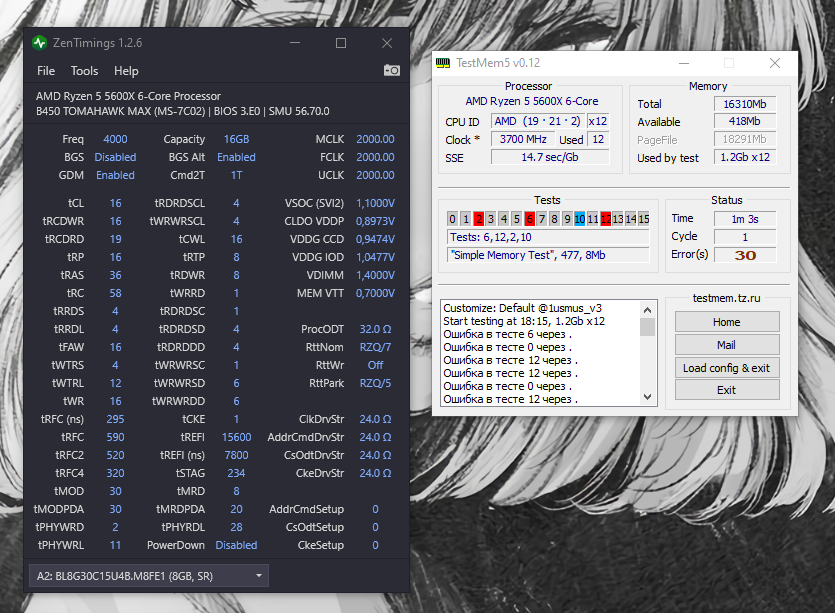The image size is (835, 613).
Task: Click the Home button in TestMem5
Action: click(727, 322)
